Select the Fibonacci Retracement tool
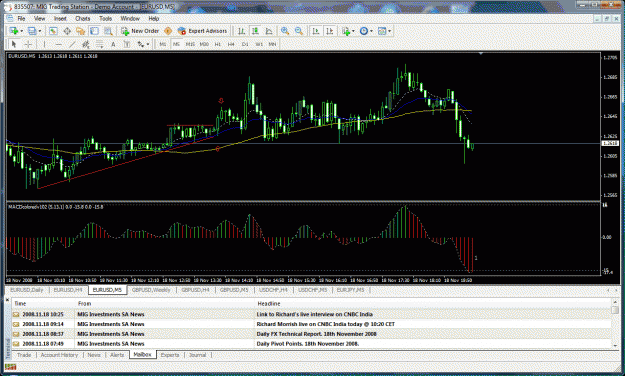Viewport: 625px width, 376px height. [x=99, y=44]
